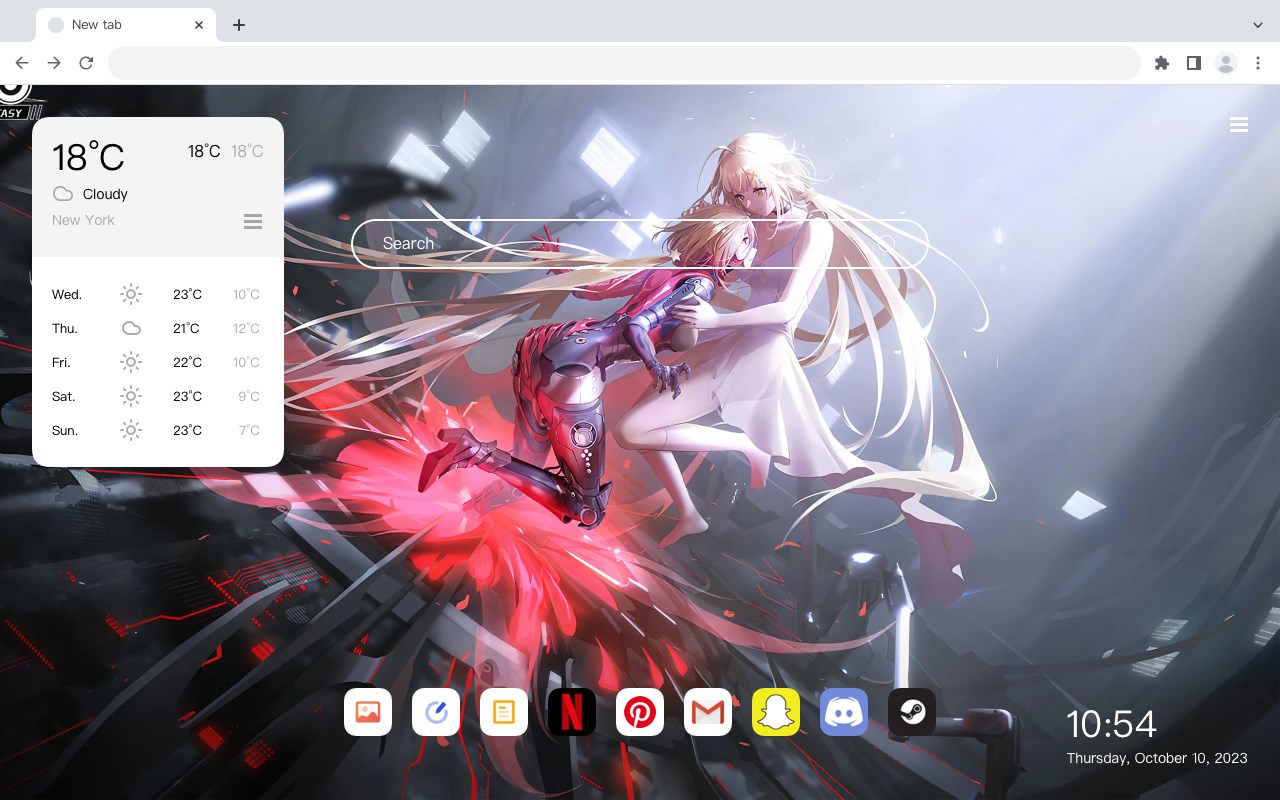Open the Gmail shortcut
This screenshot has width=1280, height=800.
pyautogui.click(x=708, y=712)
